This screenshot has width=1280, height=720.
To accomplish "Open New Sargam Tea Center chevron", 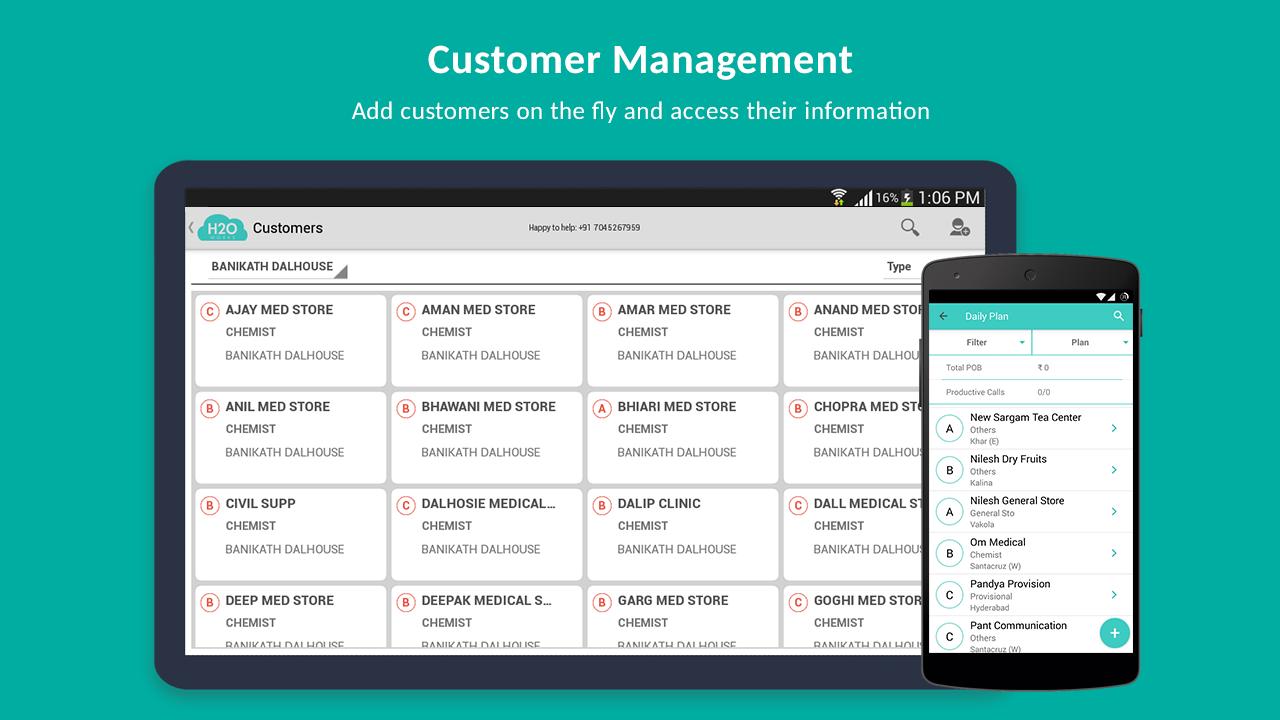I will 1114,428.
